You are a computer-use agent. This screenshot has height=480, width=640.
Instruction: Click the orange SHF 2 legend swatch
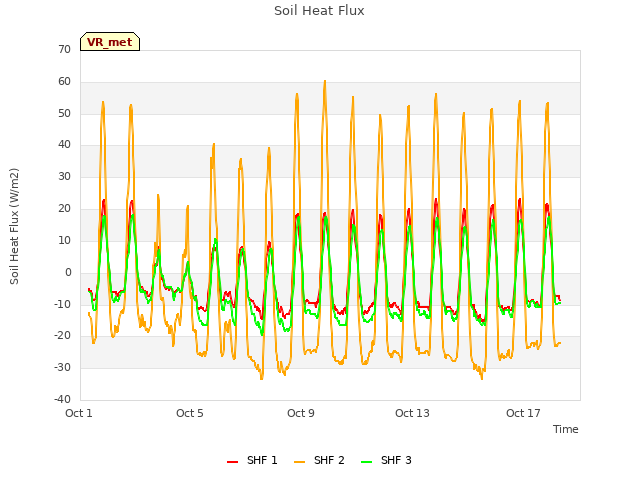[x=299, y=462]
